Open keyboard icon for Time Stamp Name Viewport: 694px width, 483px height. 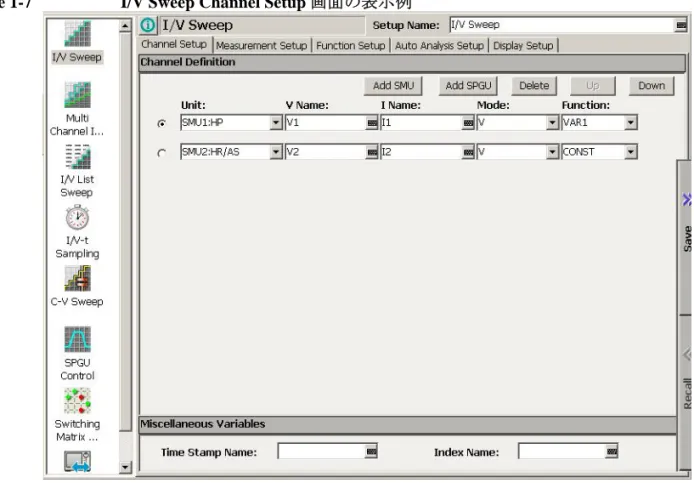[x=371, y=452]
